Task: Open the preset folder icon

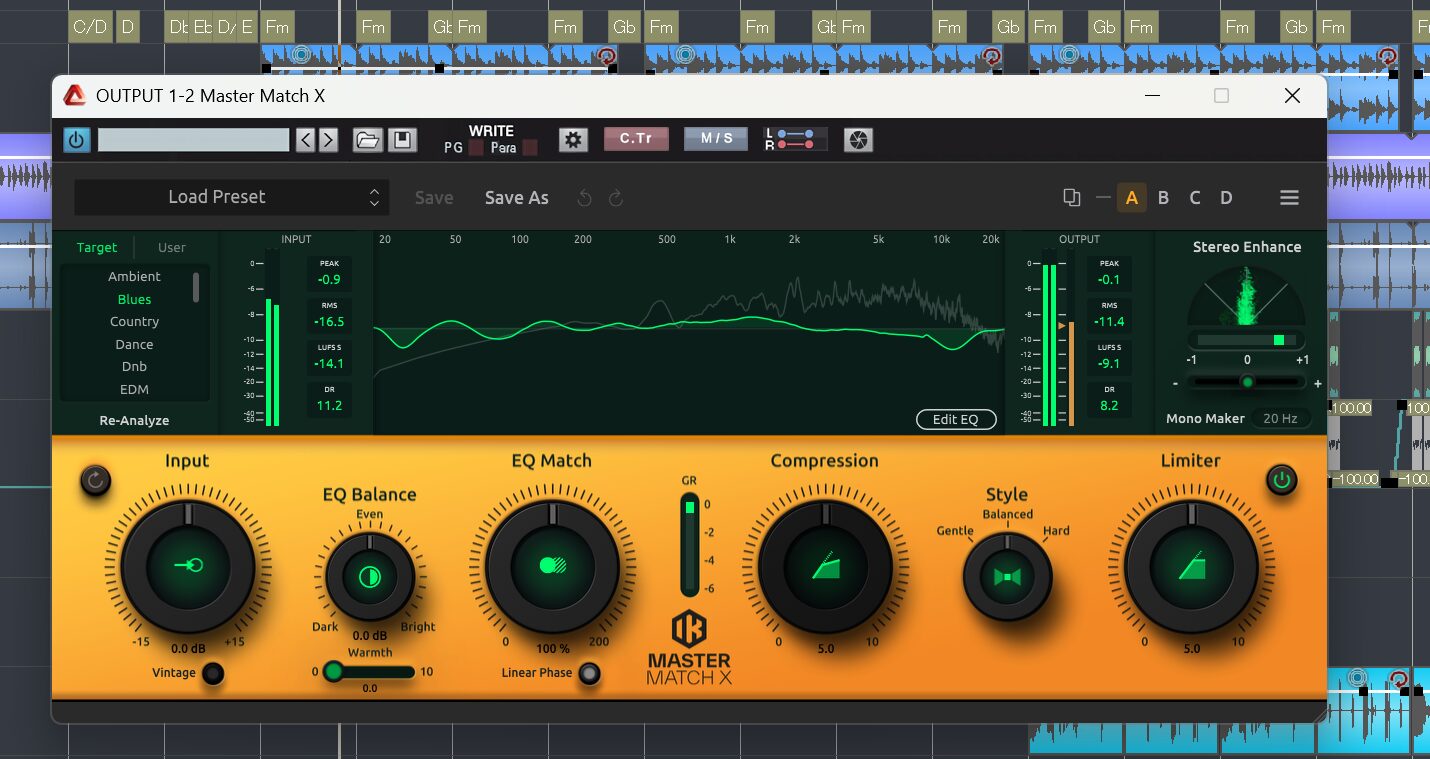Action: point(367,140)
